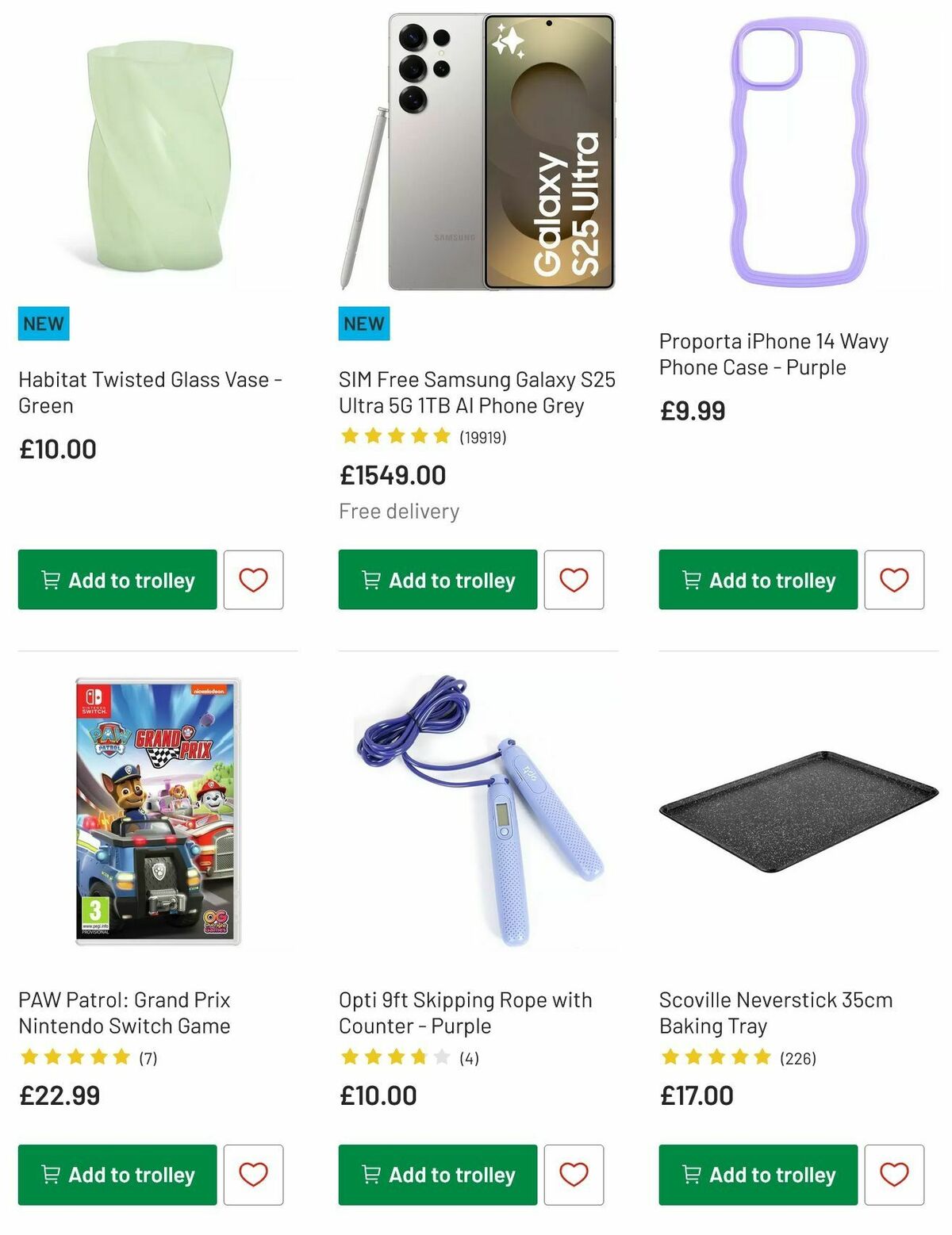Screen dimensions: 952x1235
Task: Add PAW Patrol game to wishlist via heart icon
Action: pos(252,1175)
